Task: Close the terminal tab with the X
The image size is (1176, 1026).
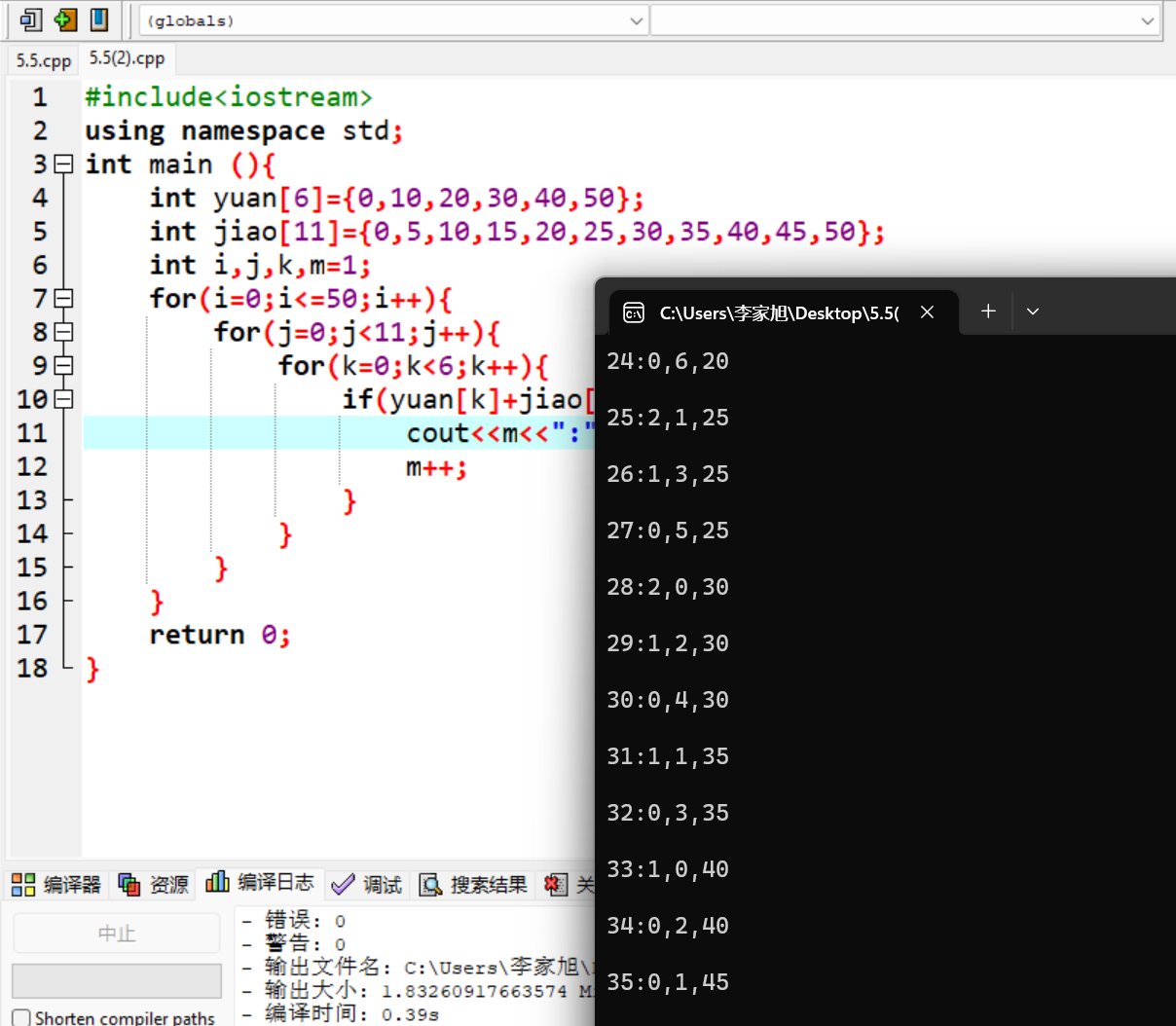Action: tap(928, 311)
